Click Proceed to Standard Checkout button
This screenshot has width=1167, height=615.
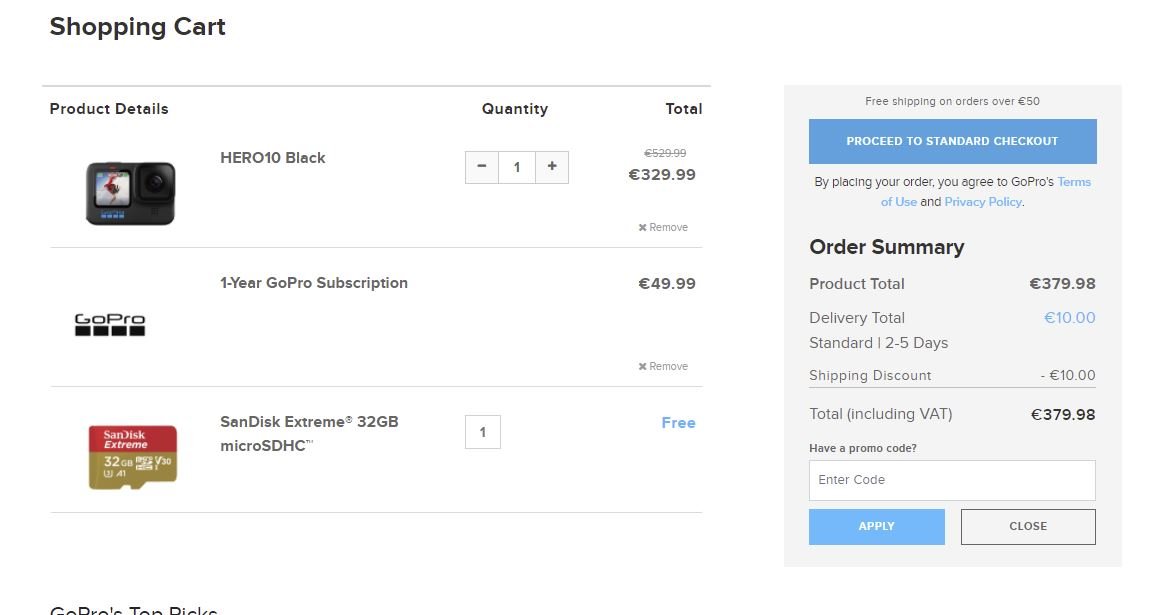point(953,141)
